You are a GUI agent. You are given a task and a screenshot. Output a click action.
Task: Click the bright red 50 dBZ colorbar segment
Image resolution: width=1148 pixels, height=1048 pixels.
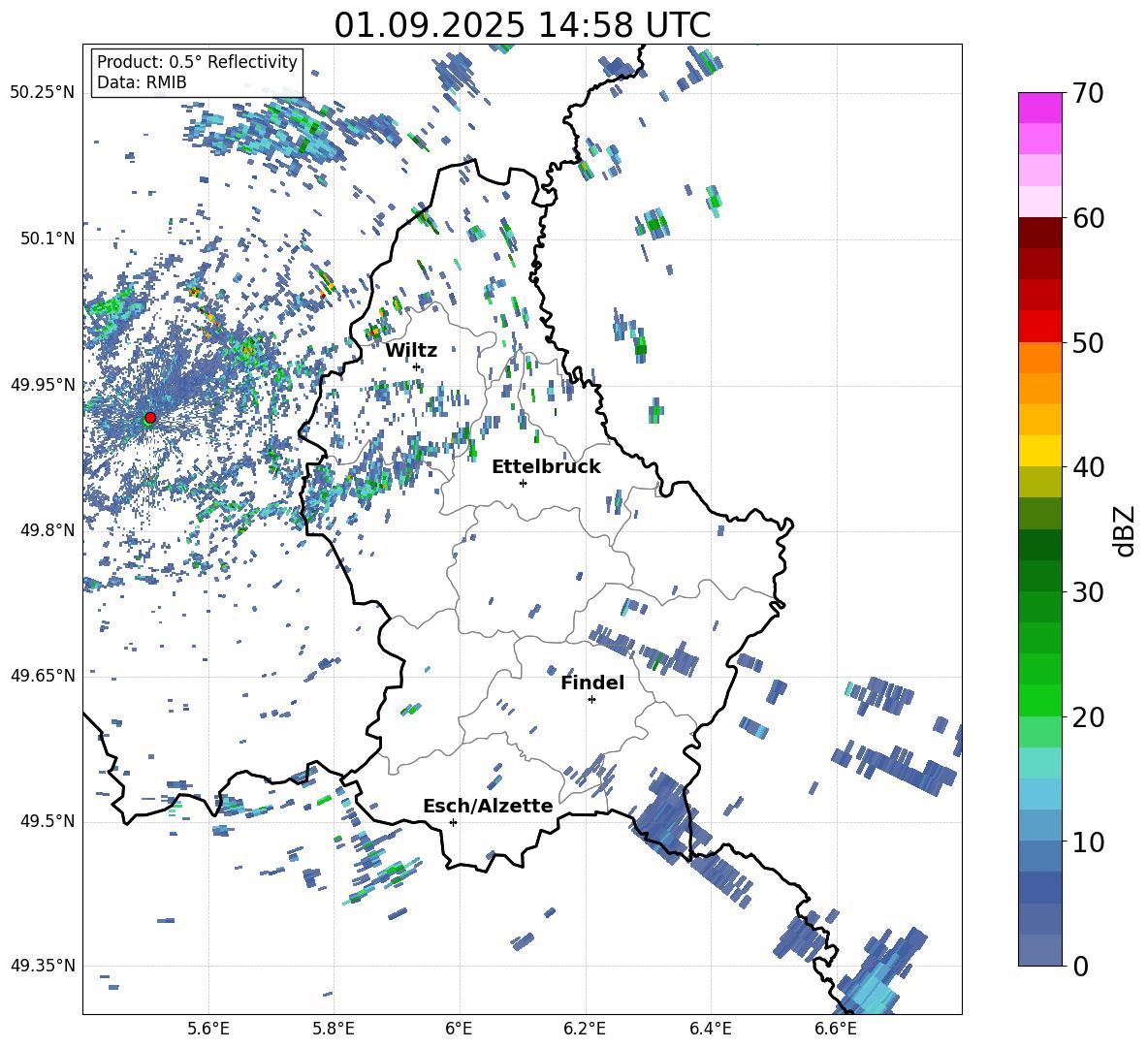click(x=1039, y=327)
